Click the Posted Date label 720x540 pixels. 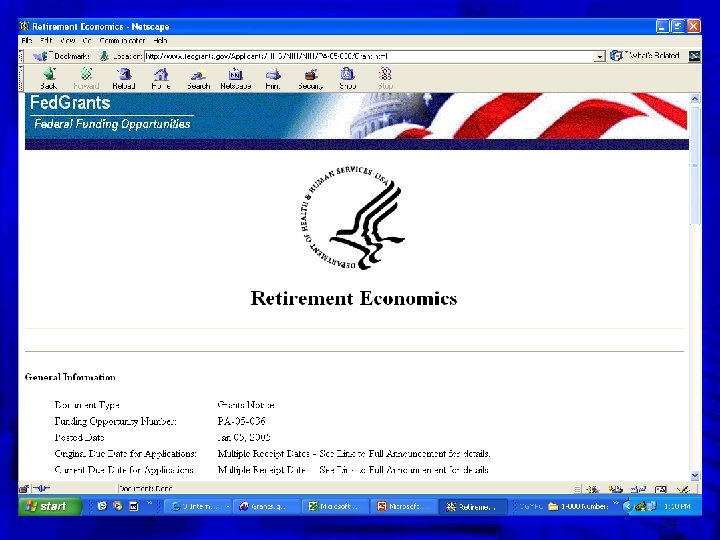tap(79, 437)
